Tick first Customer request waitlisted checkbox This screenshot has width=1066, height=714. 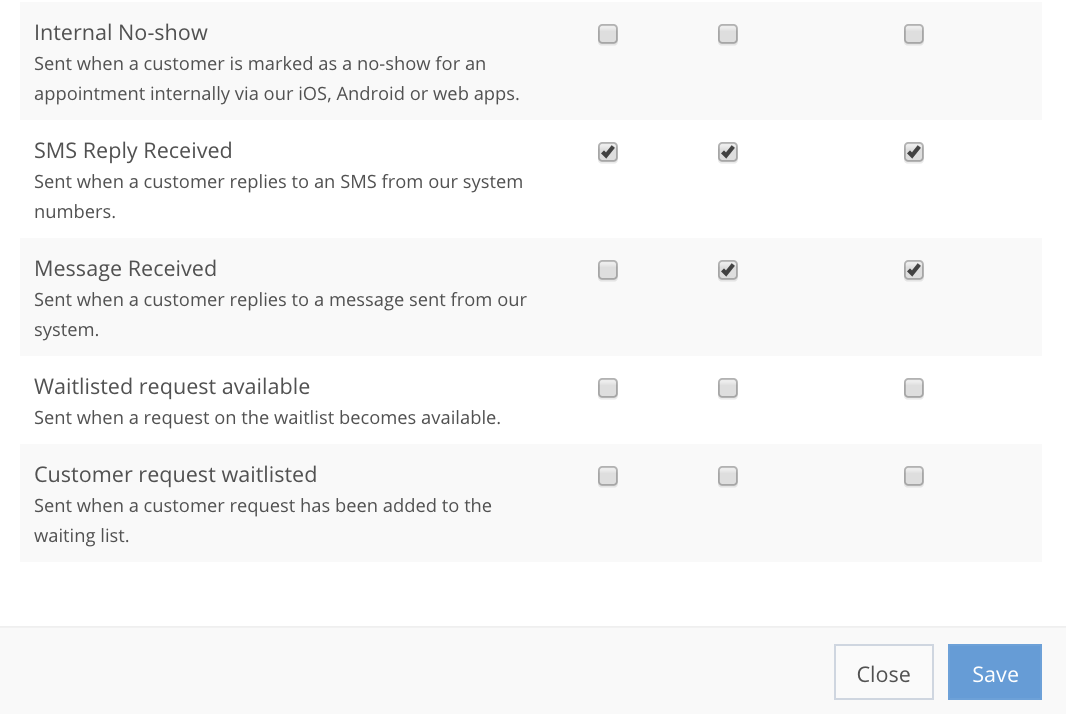click(x=608, y=476)
